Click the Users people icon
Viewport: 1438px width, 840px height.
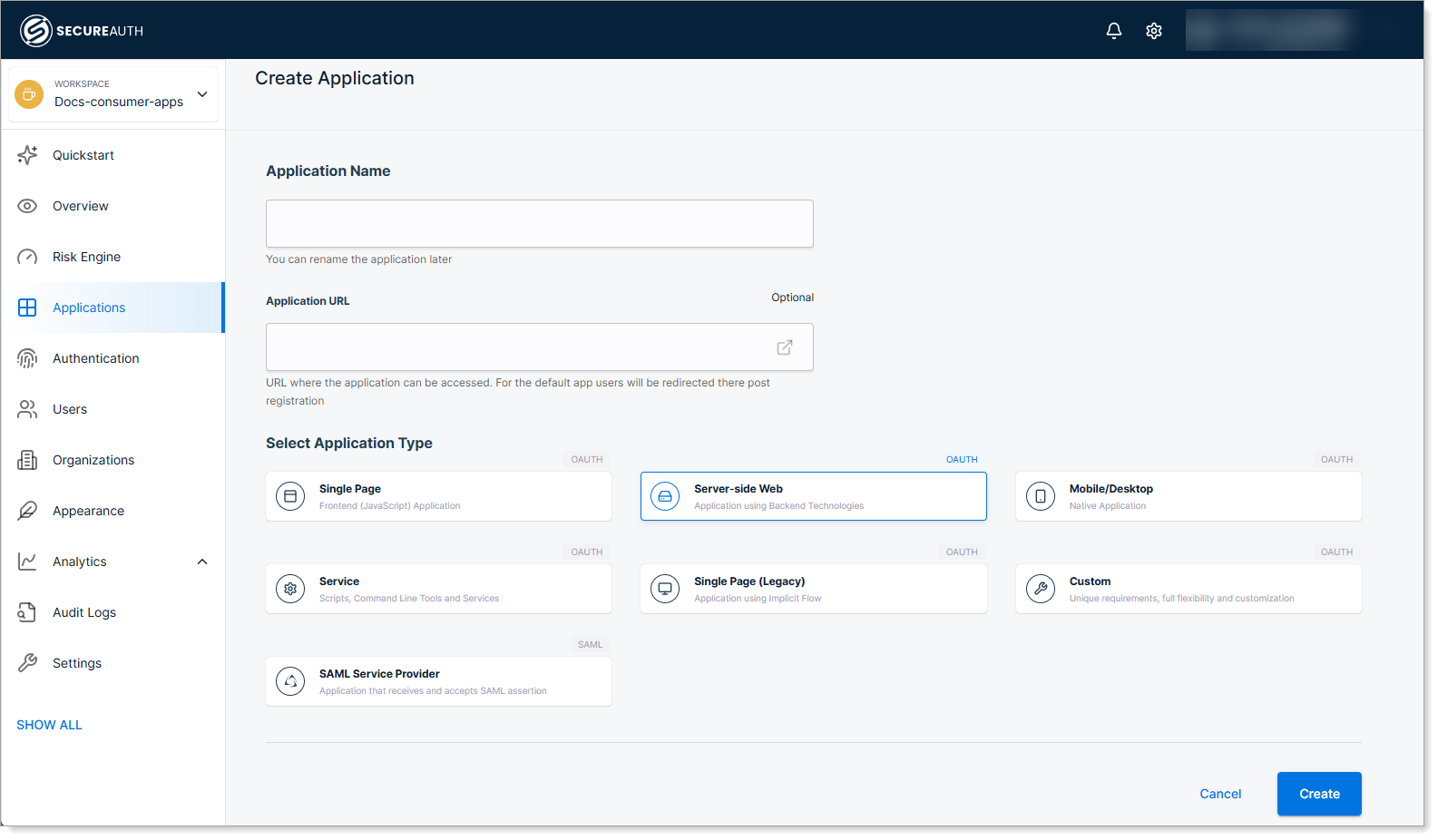point(27,409)
